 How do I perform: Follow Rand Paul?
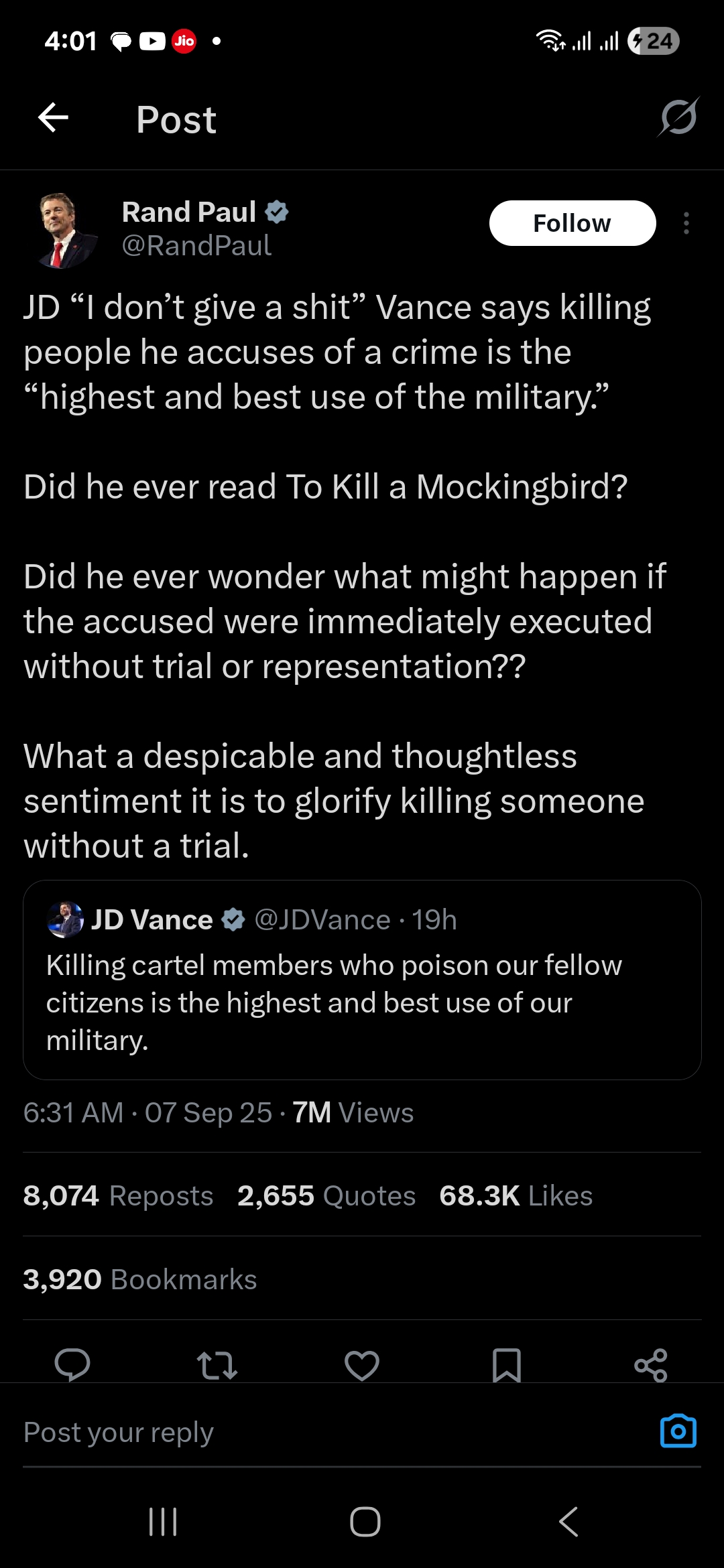(572, 223)
